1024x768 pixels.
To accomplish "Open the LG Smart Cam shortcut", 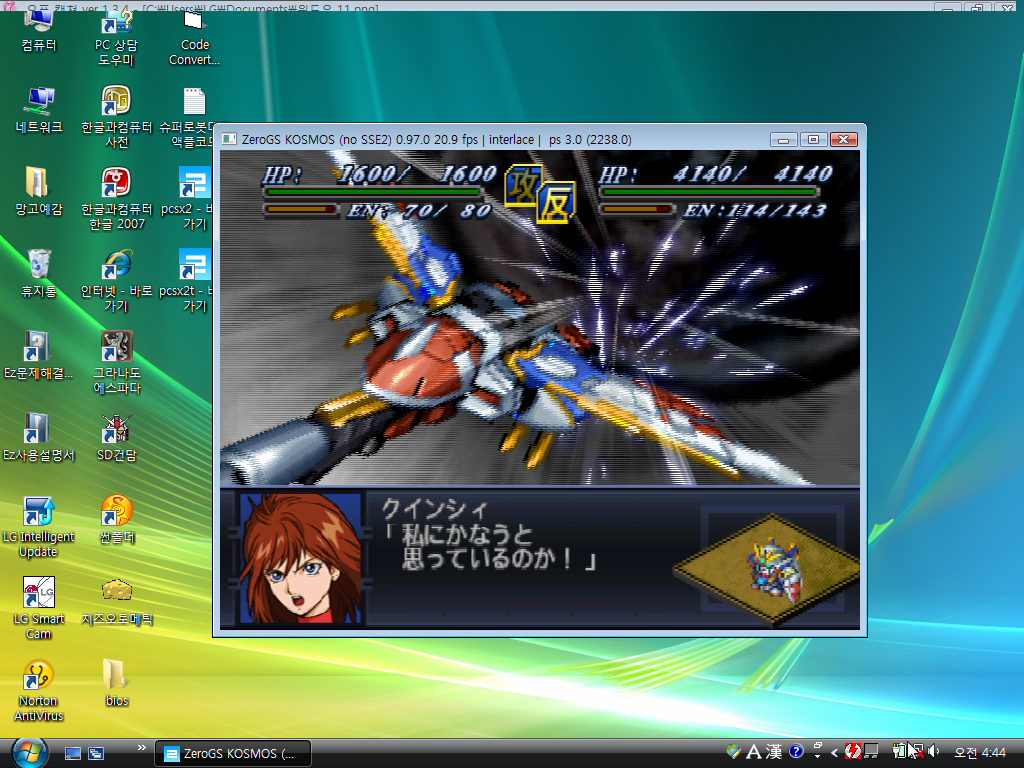I will click(x=39, y=609).
